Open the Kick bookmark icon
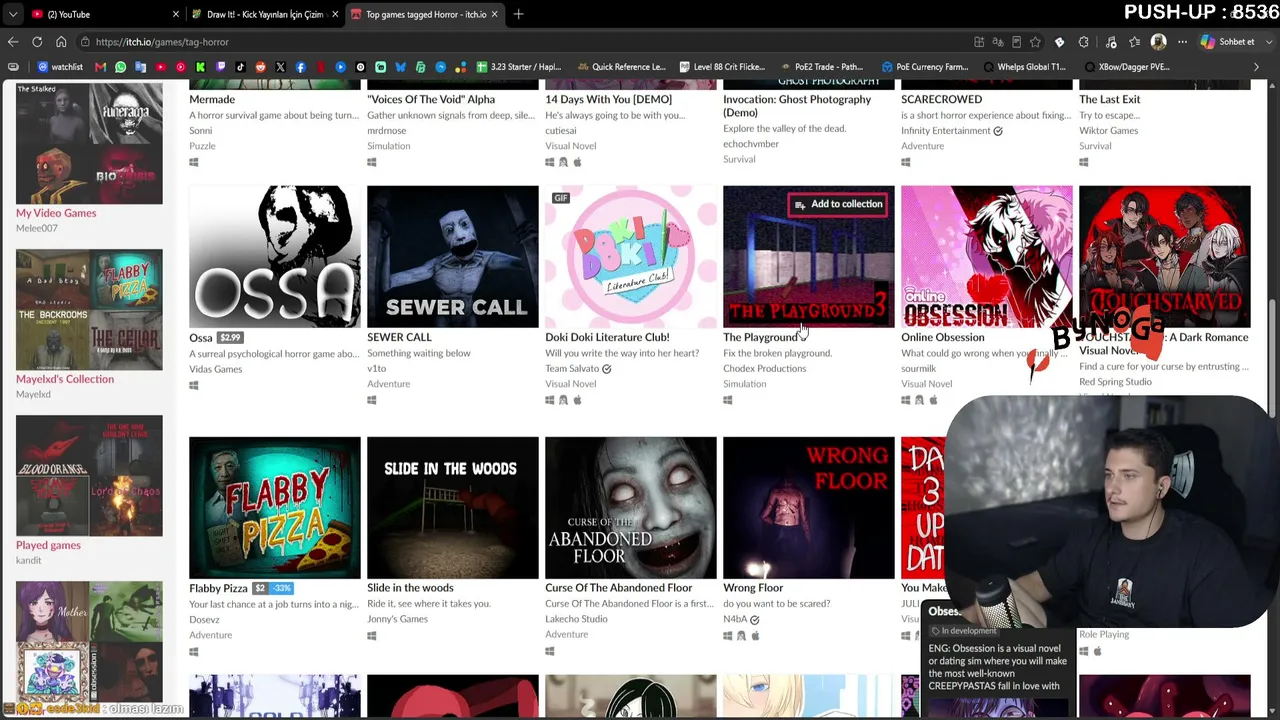This screenshot has width=1280, height=720. tap(201, 67)
